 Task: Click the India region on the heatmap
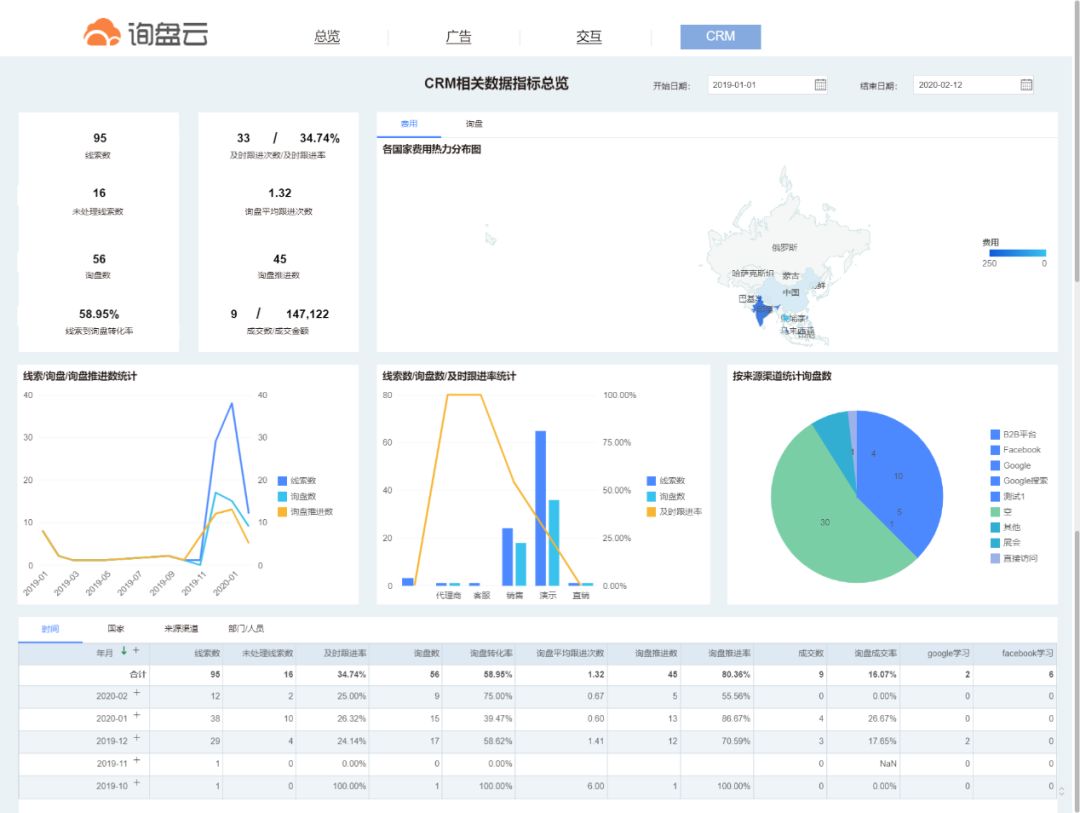coord(762,312)
